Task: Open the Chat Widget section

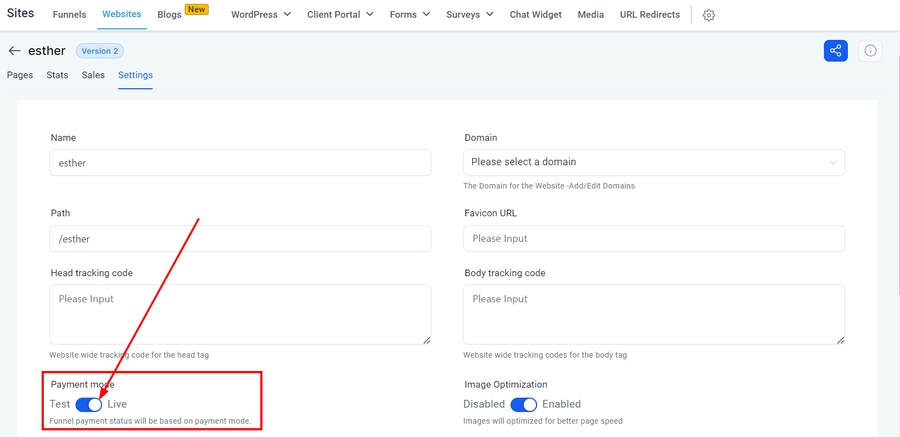Action: [x=535, y=15]
